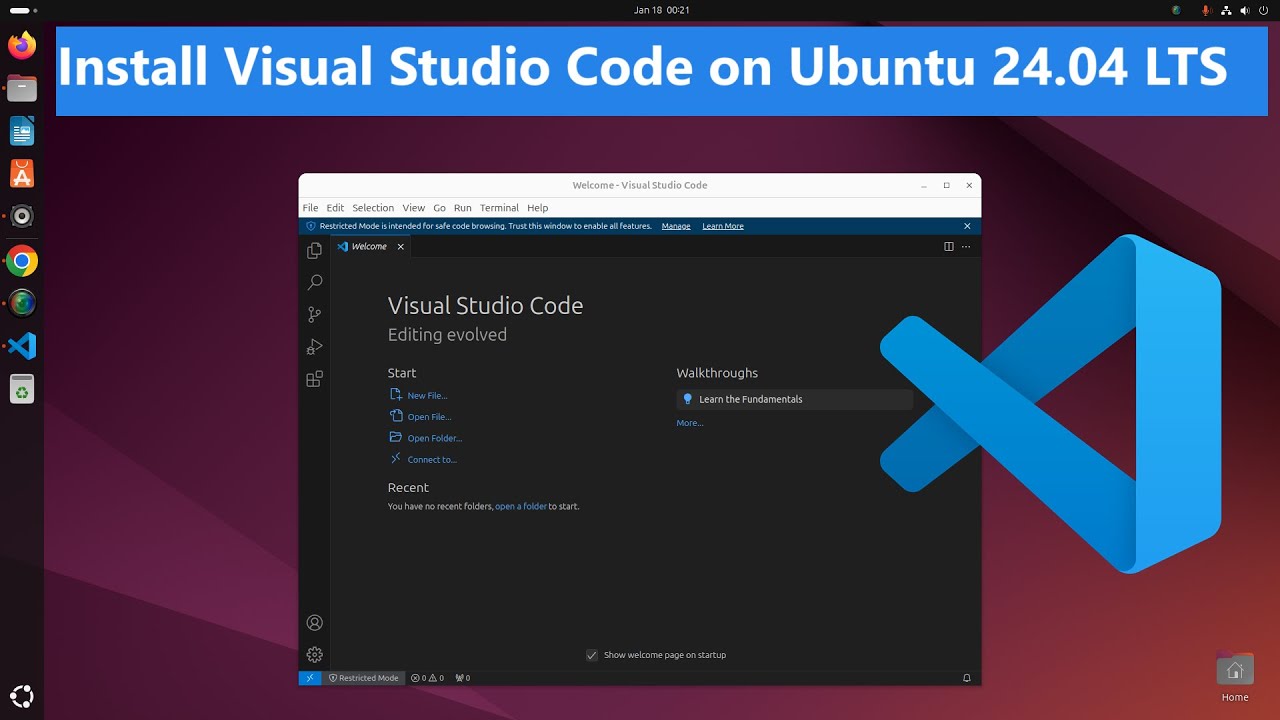Open Show Apps Ubuntu logo button
The width and height of the screenshot is (1280, 720).
coord(22,697)
